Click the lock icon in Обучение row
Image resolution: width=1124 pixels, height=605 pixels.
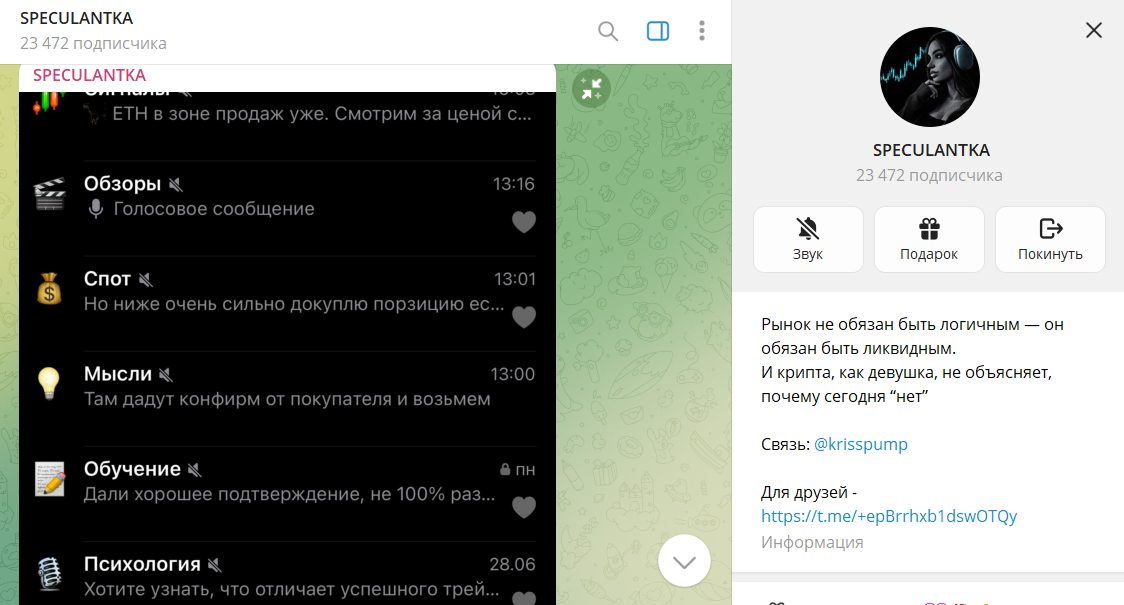505,470
